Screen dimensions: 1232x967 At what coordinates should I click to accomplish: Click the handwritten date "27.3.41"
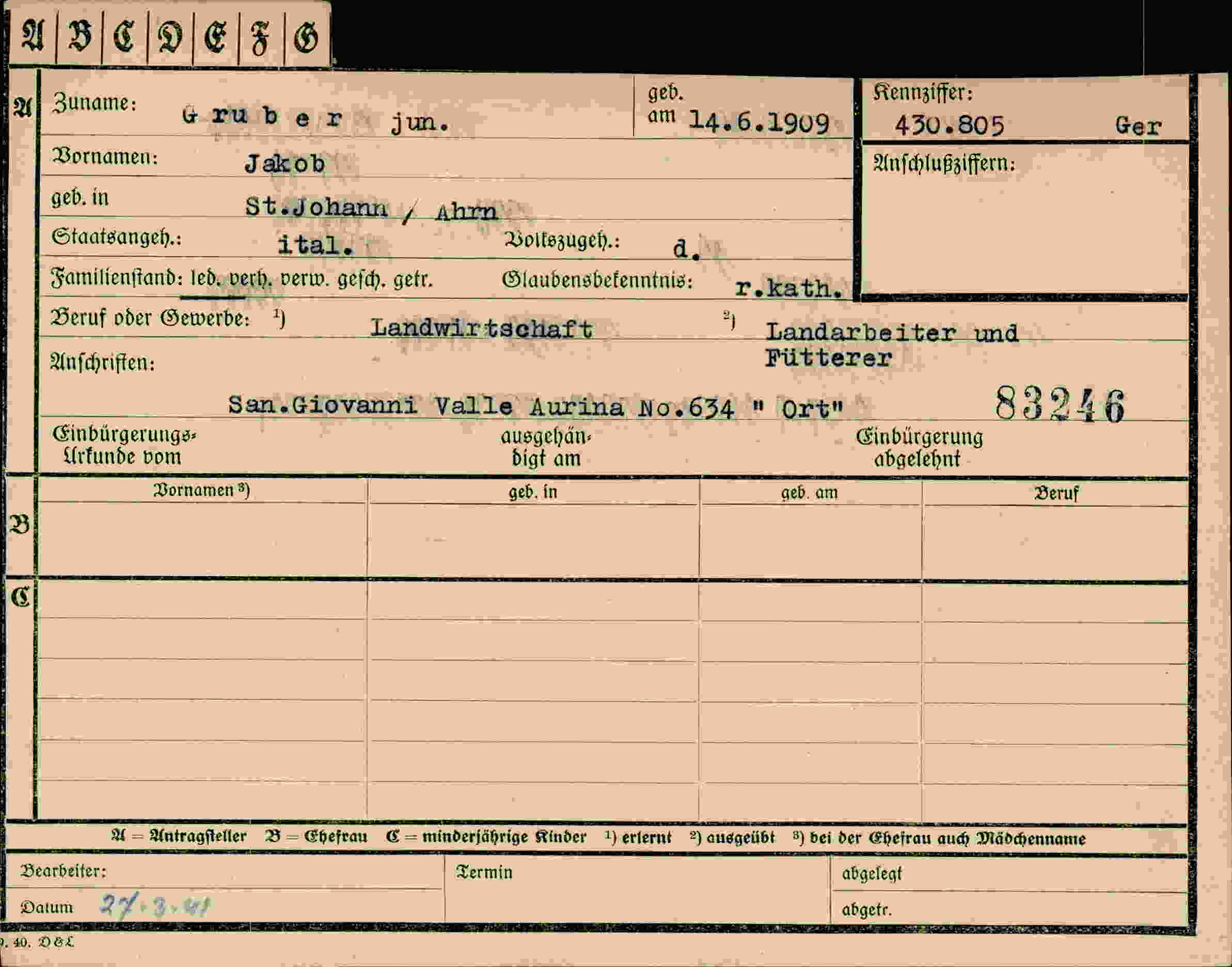pos(154,907)
